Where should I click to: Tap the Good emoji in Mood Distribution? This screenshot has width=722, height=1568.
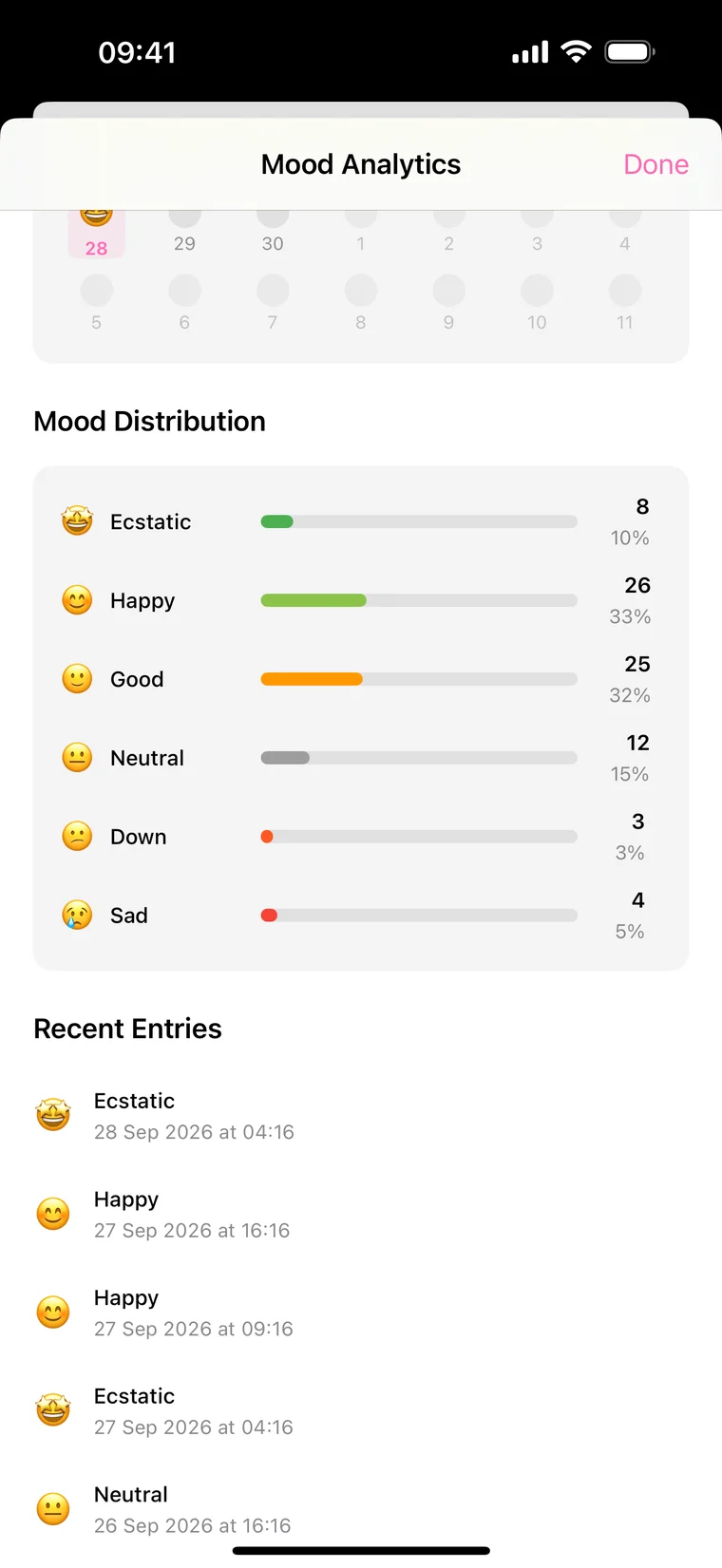point(77,679)
